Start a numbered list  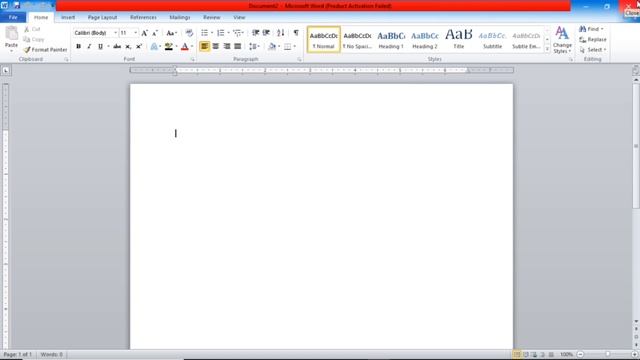pos(220,33)
